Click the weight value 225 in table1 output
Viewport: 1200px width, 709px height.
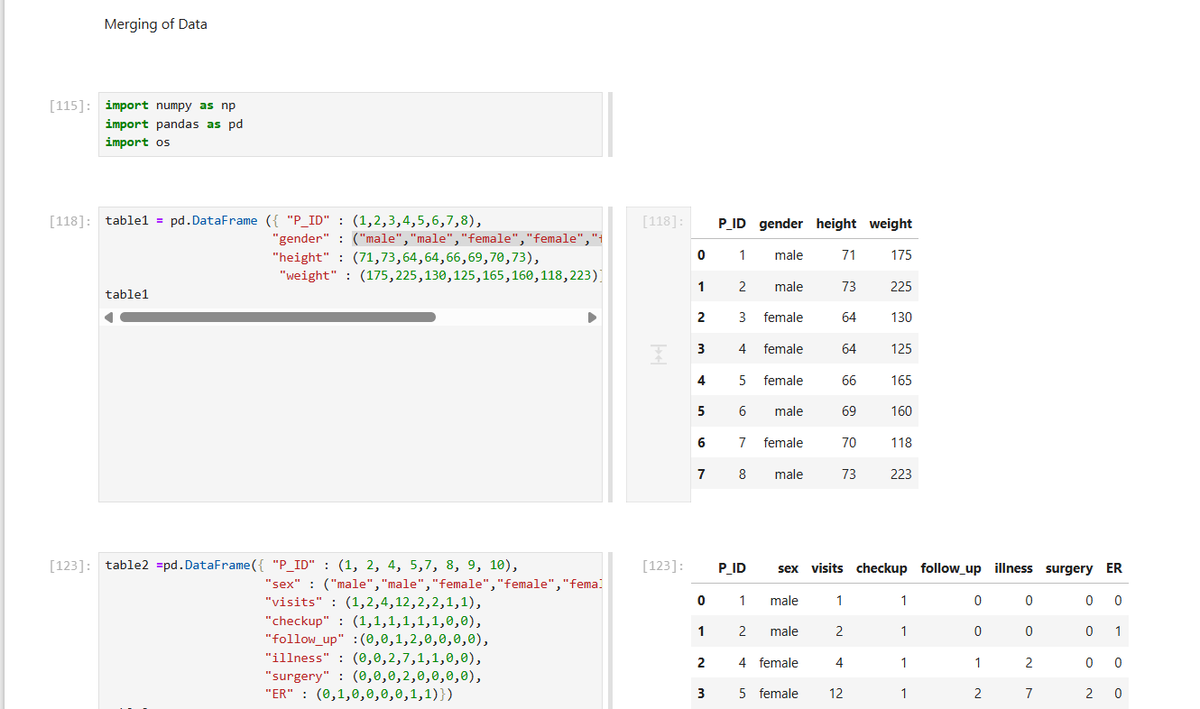pyautogui.click(x=901, y=287)
